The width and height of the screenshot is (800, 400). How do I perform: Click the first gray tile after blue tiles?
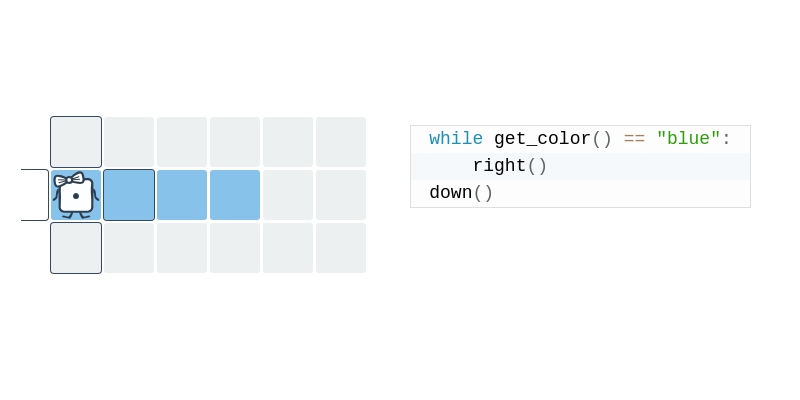point(288,195)
